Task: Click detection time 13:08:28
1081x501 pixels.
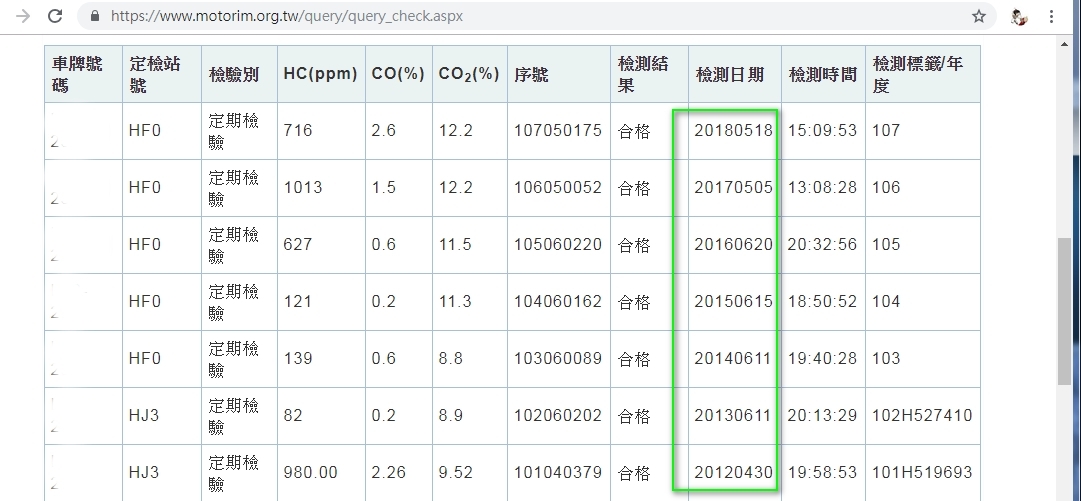Action: coord(822,187)
